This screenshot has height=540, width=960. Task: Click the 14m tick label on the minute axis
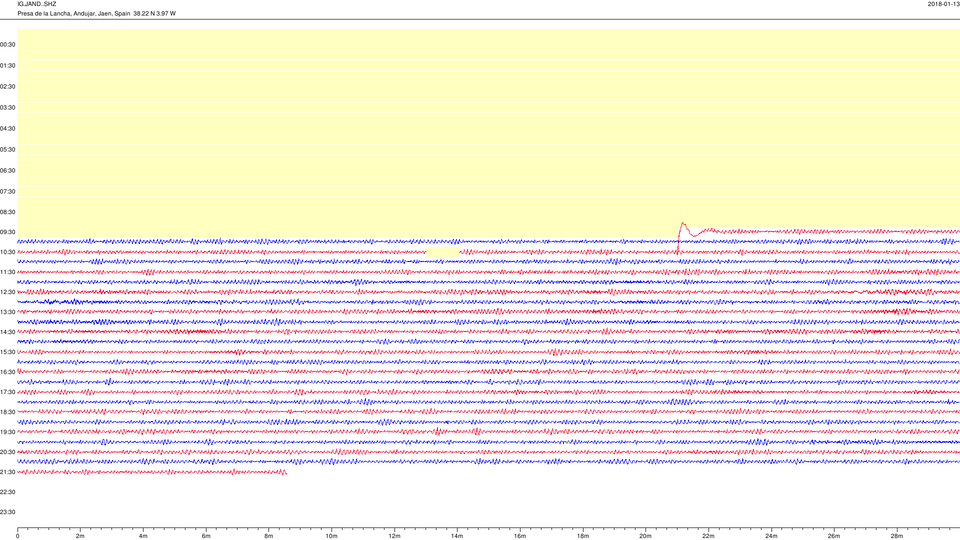tap(457, 536)
